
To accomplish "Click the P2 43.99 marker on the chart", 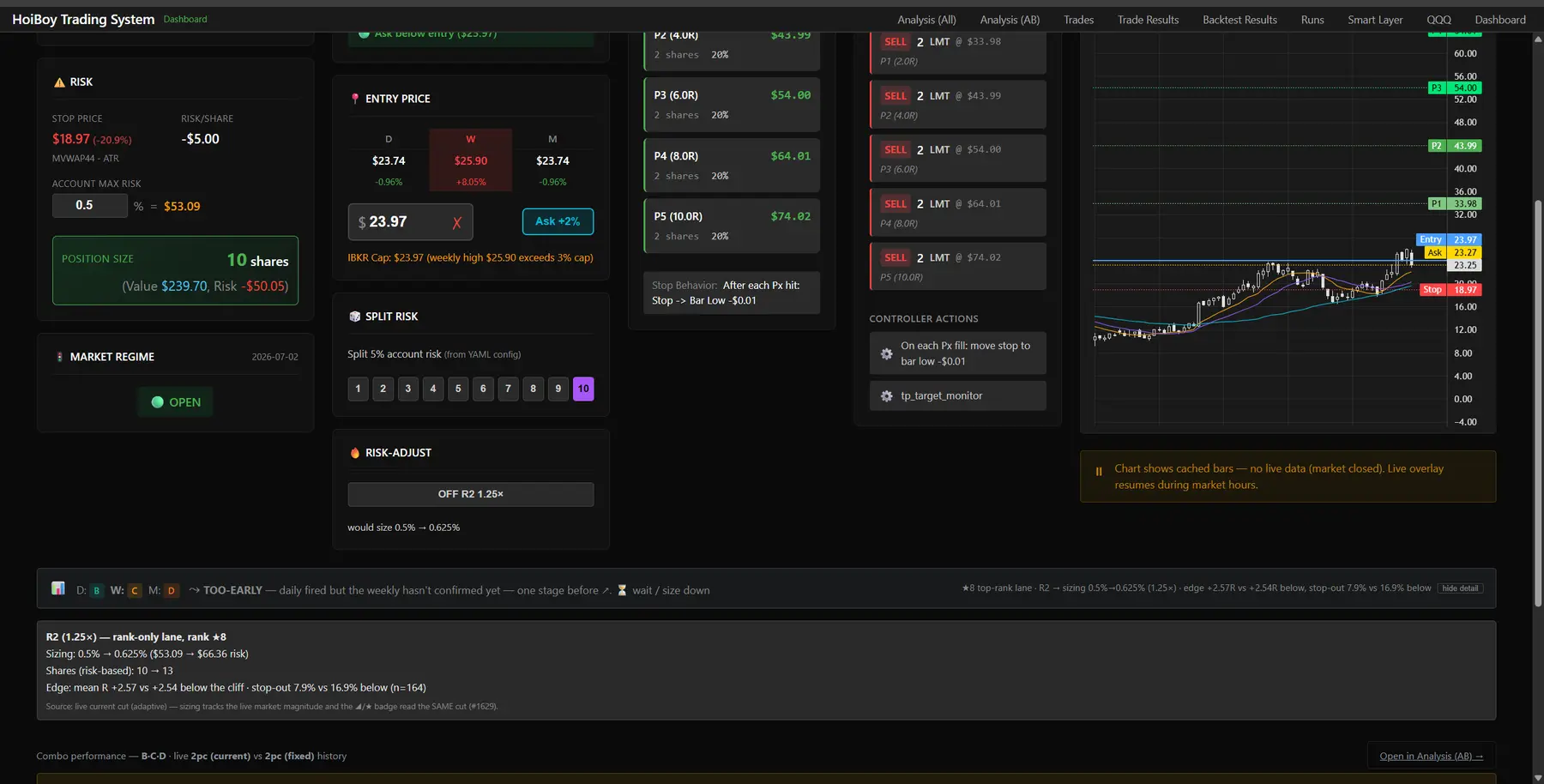I will click(x=1455, y=146).
